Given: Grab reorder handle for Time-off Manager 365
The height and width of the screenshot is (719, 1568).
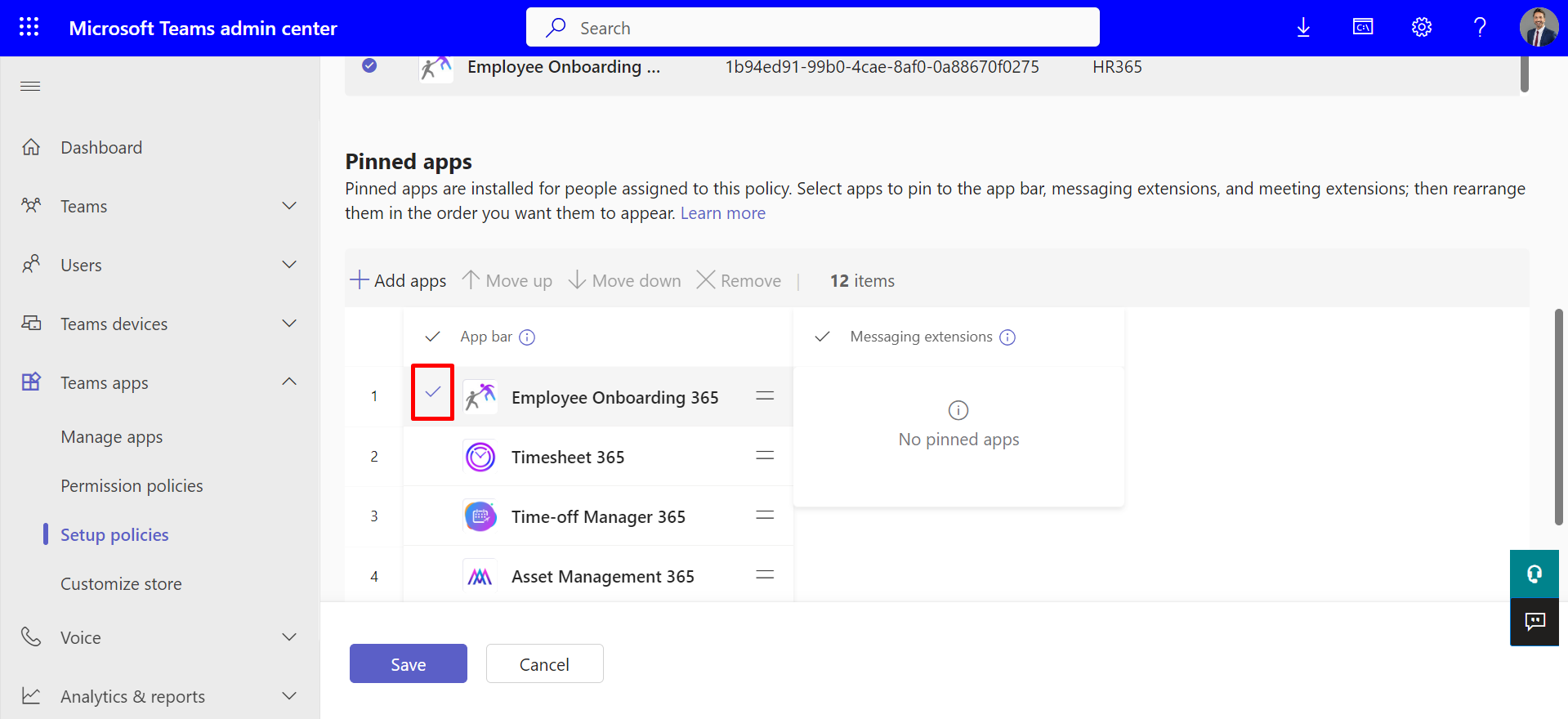Looking at the screenshot, I should pos(765,516).
